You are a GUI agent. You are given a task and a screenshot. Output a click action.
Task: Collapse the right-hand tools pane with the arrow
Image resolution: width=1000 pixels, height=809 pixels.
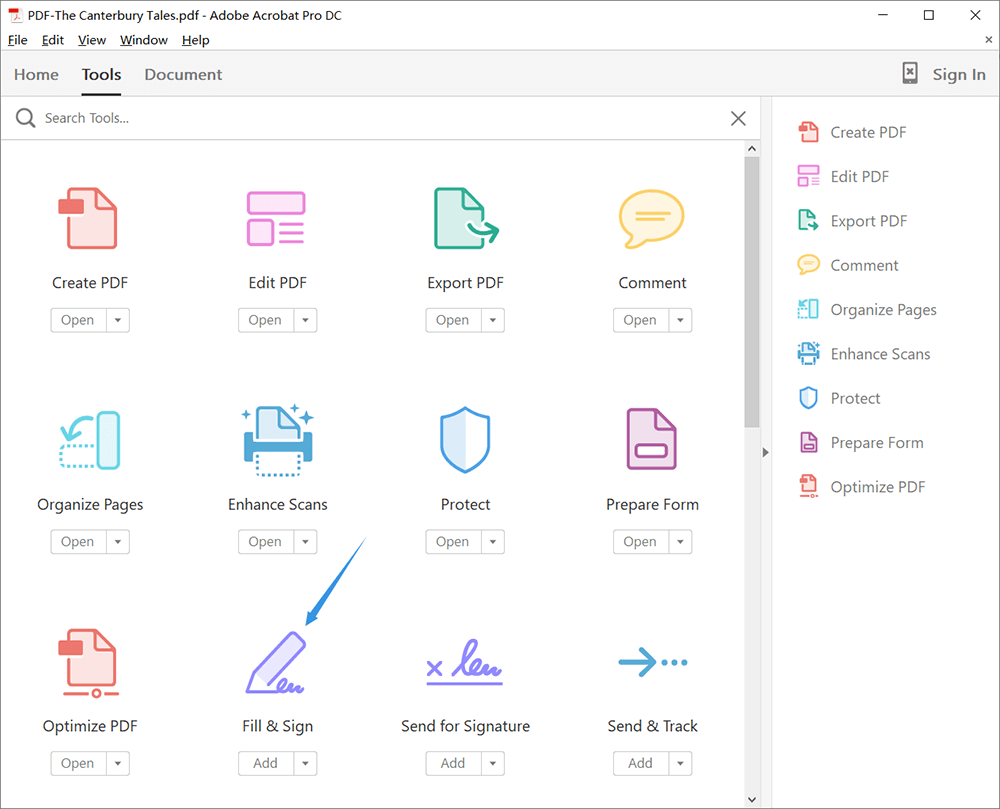coord(766,452)
